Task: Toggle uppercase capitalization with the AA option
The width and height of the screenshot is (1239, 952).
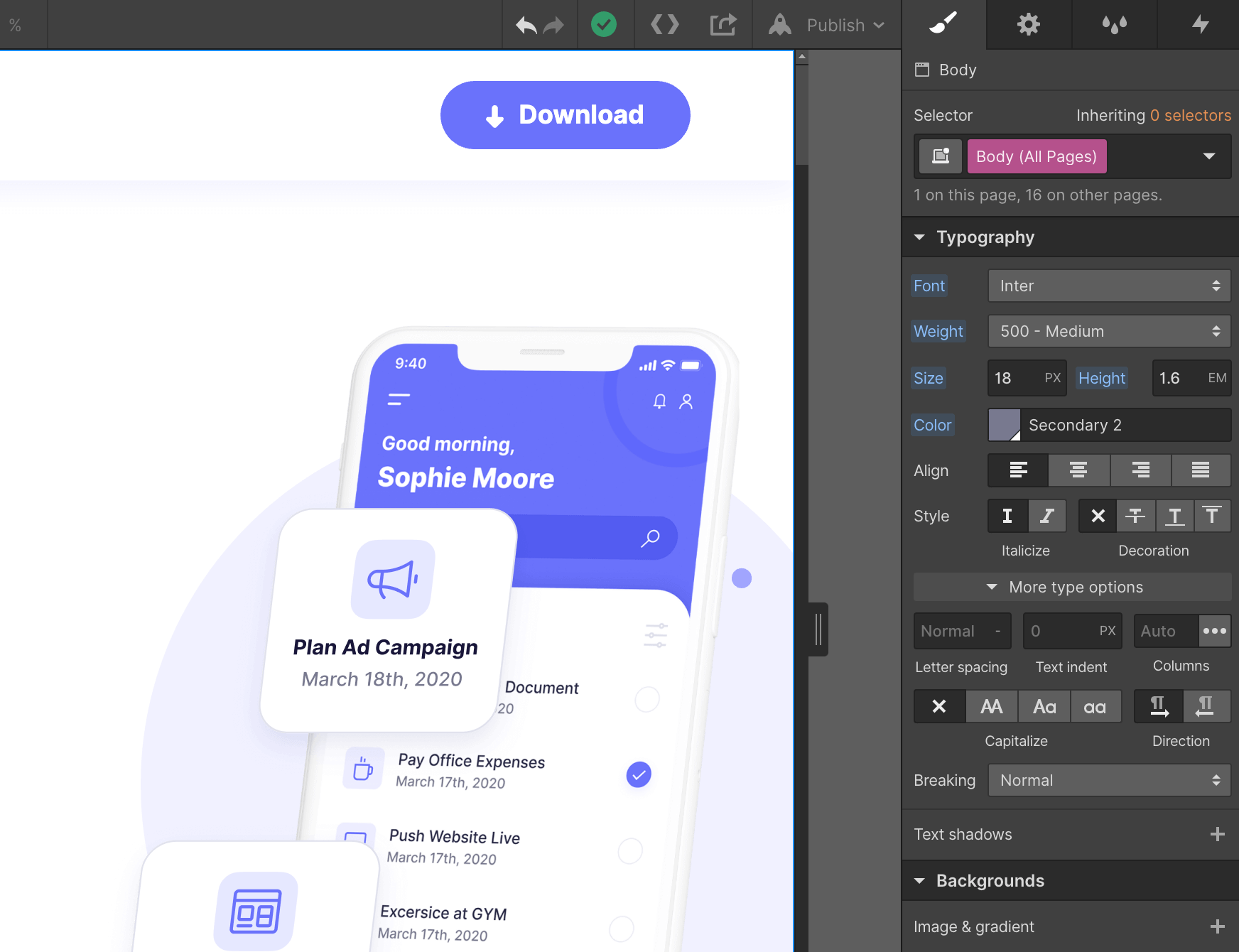Action: point(992,706)
